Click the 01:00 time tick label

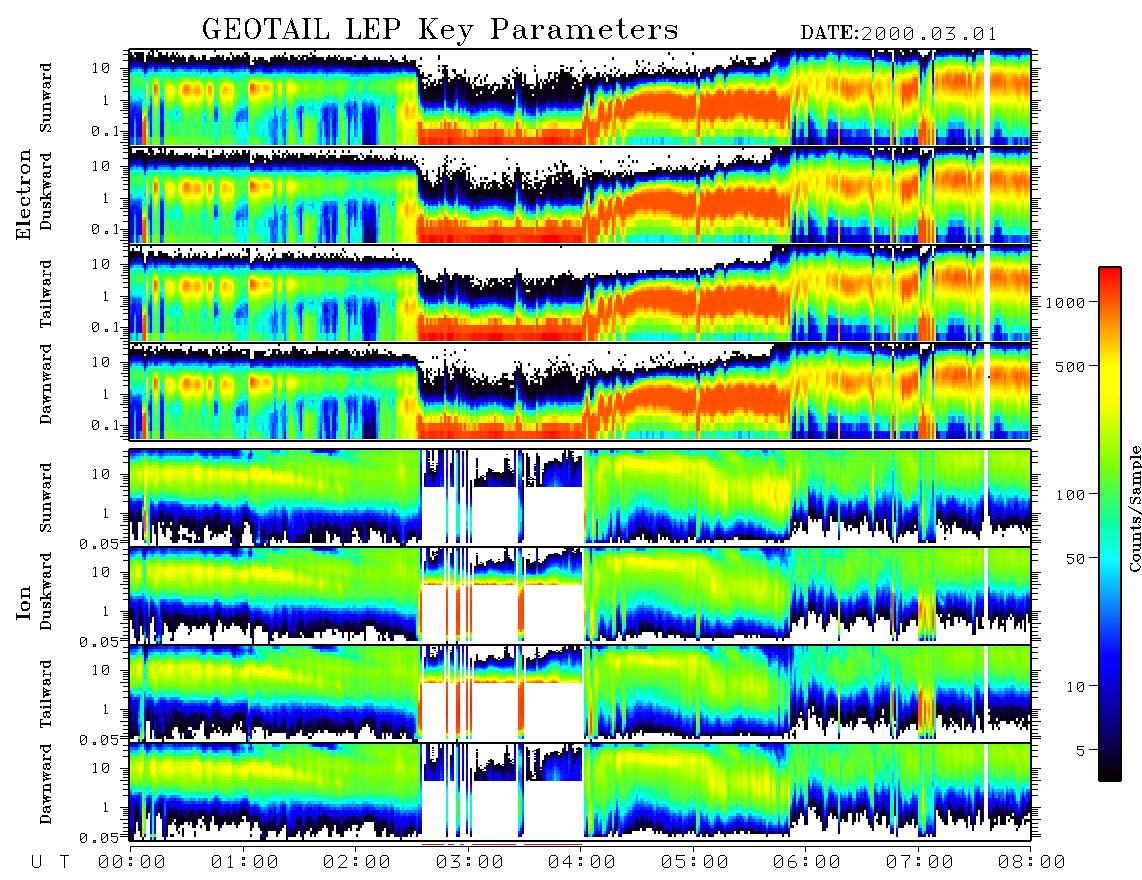[x=244, y=862]
